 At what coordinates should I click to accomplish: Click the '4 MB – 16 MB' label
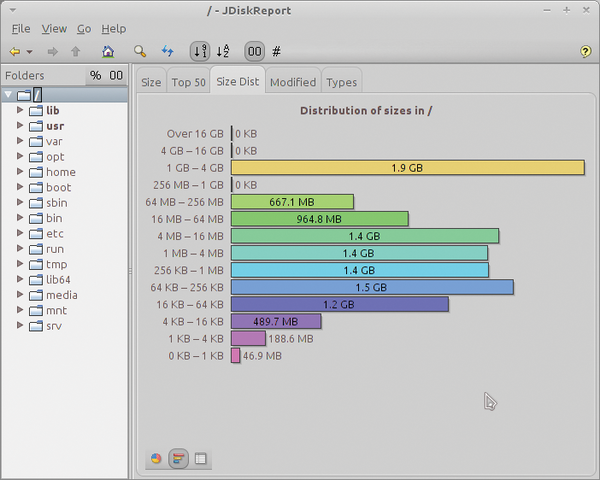[191, 236]
